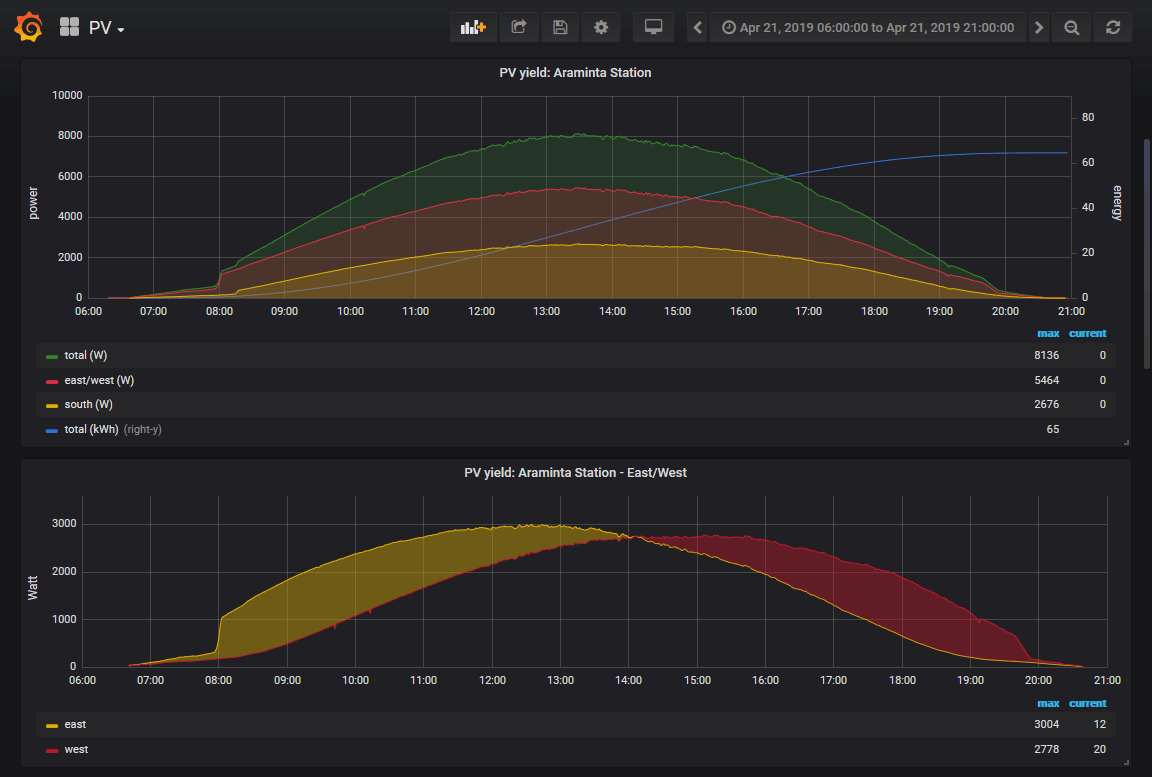This screenshot has height=777, width=1152.
Task: Click max value 2676 for south
Action: tap(1046, 405)
